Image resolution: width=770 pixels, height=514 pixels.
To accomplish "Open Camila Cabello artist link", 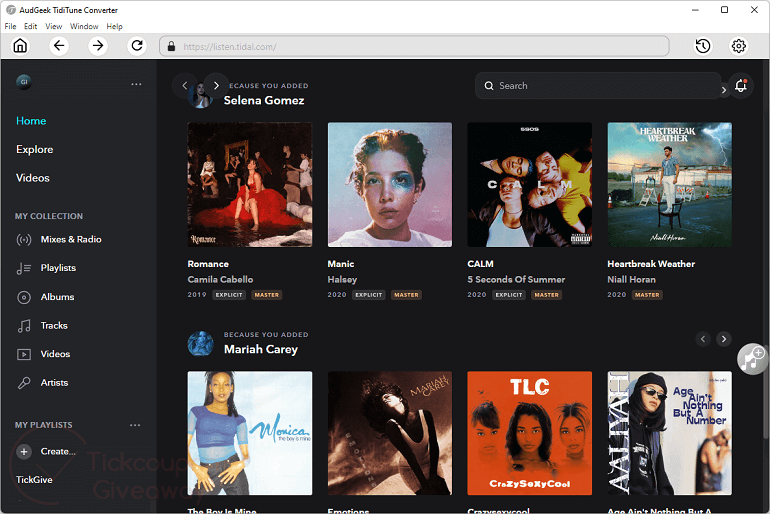I will pyautogui.click(x=220, y=279).
